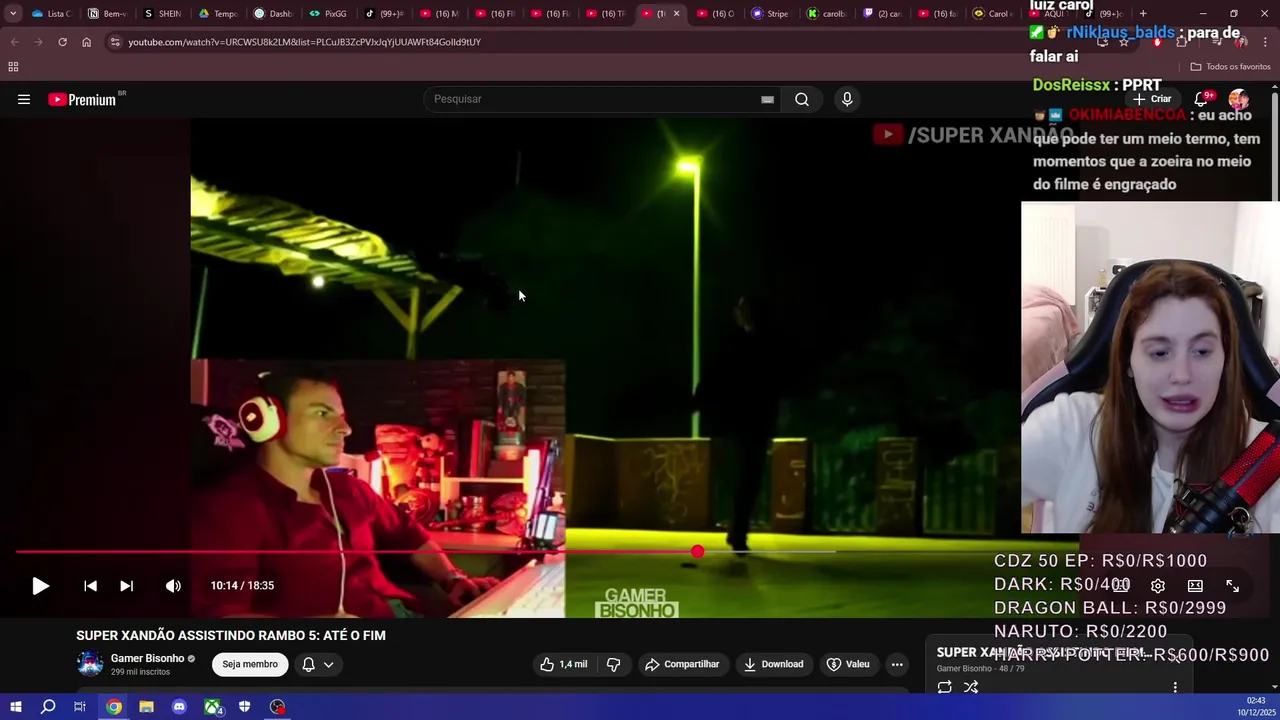1280x720 pixels.
Task: Click the Download button
Action: [773, 664]
